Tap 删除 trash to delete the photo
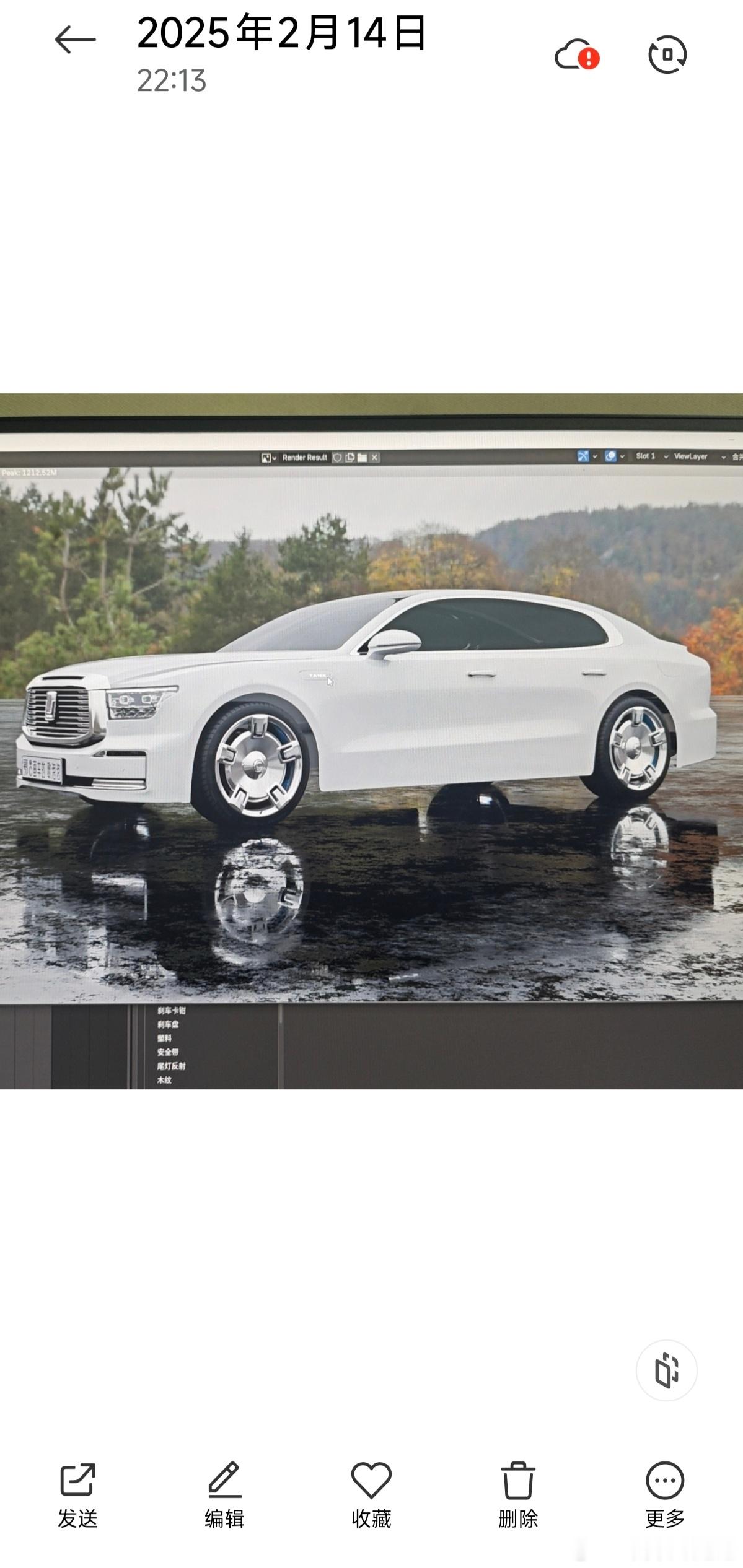The image size is (743, 1568). click(x=518, y=1495)
